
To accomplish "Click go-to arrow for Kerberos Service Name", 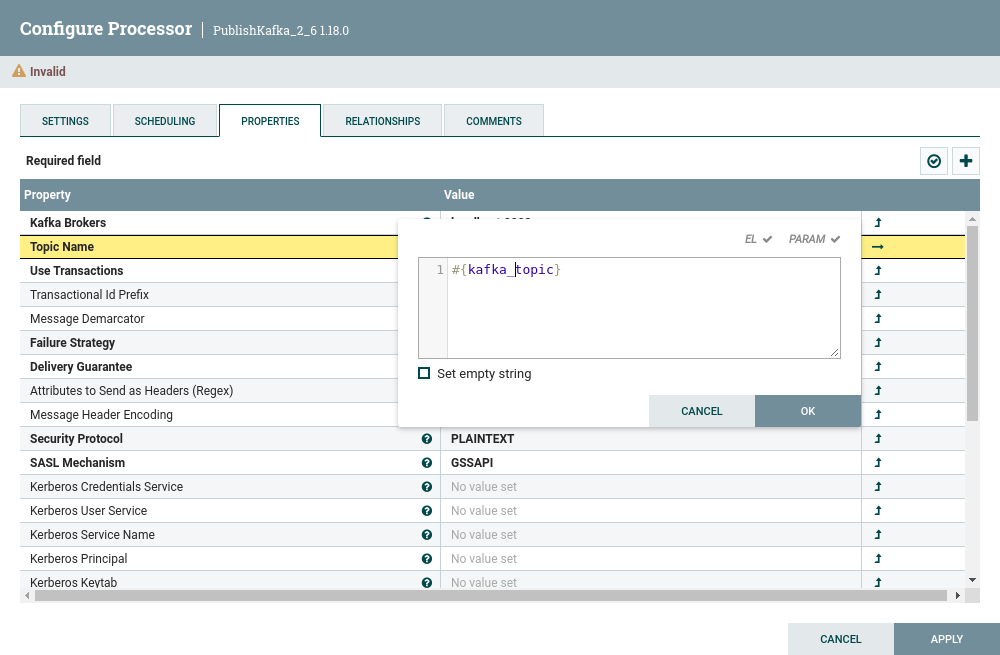I will click(878, 534).
